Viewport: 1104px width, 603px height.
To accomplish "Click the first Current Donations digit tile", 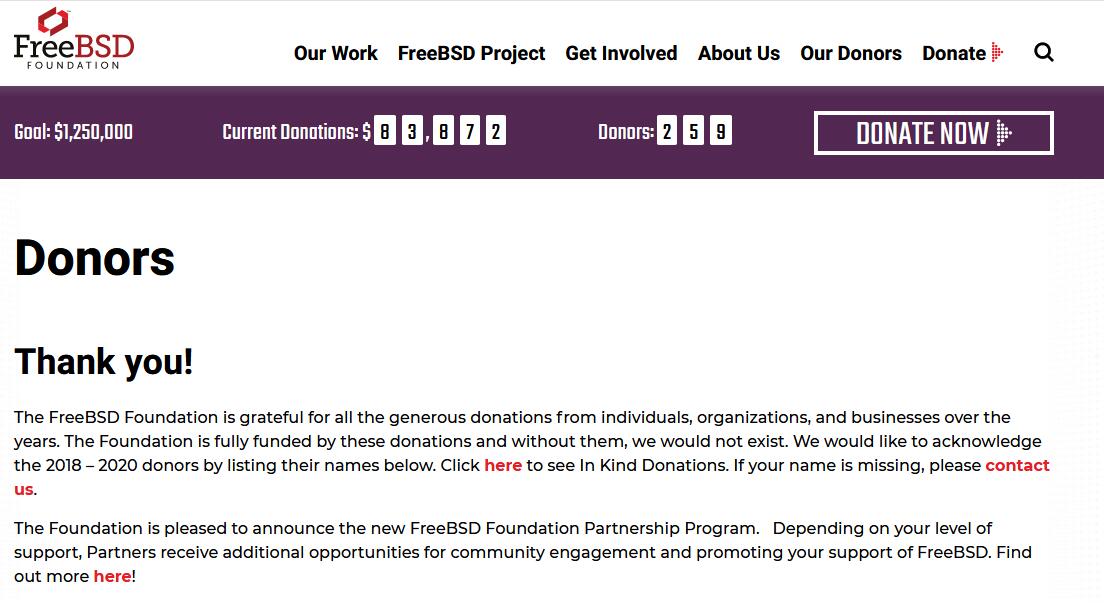I will pyautogui.click(x=384, y=131).
